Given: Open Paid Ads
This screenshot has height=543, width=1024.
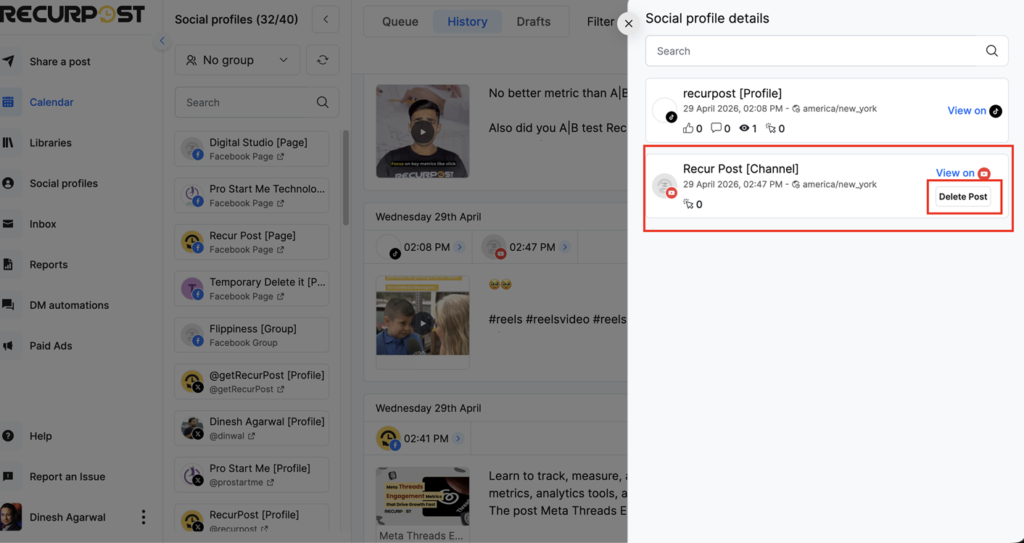Looking at the screenshot, I should pos(50,346).
